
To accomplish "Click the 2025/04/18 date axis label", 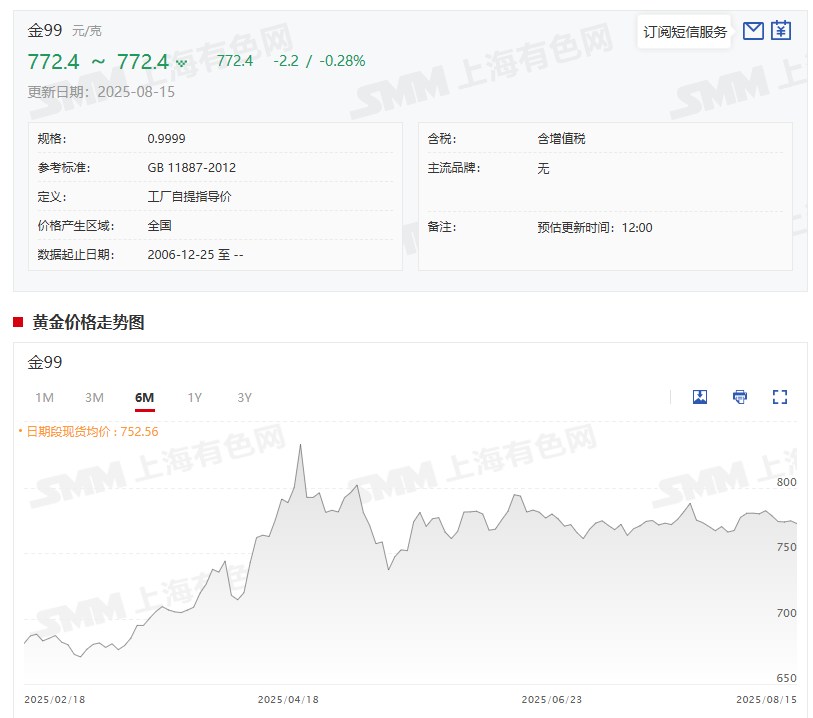I will [x=288, y=700].
